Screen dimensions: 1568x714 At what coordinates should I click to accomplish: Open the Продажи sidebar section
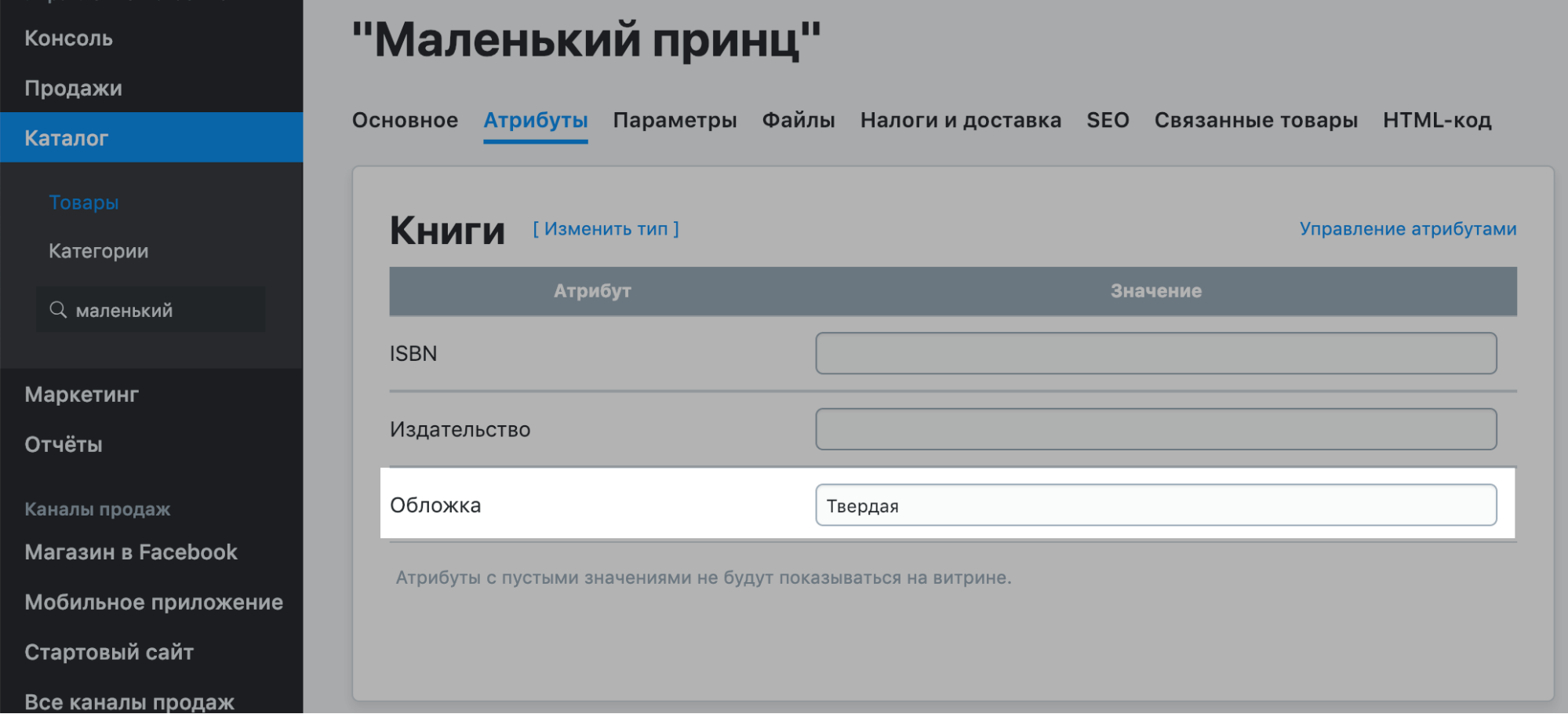click(x=73, y=88)
